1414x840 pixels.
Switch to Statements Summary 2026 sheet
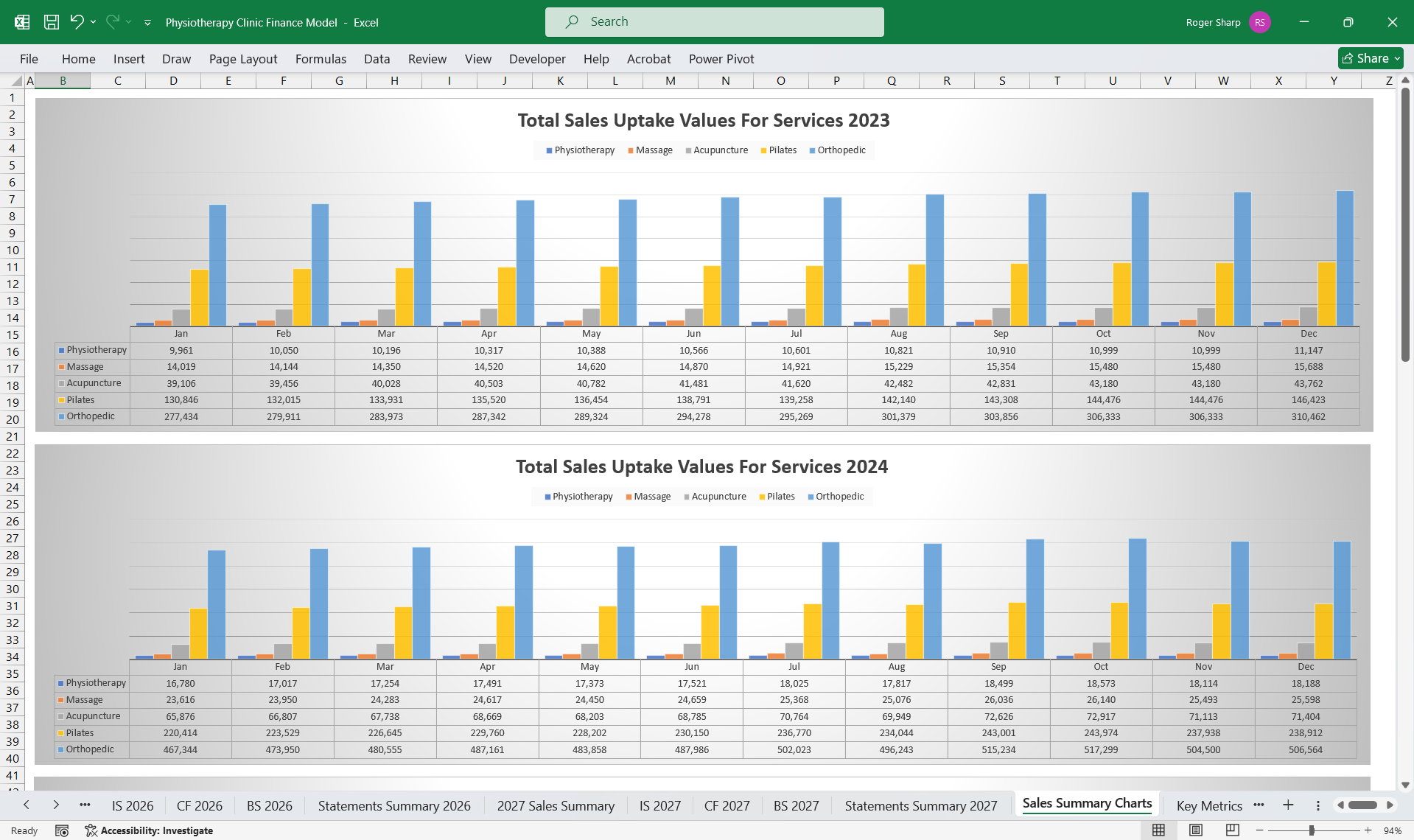[x=394, y=806]
